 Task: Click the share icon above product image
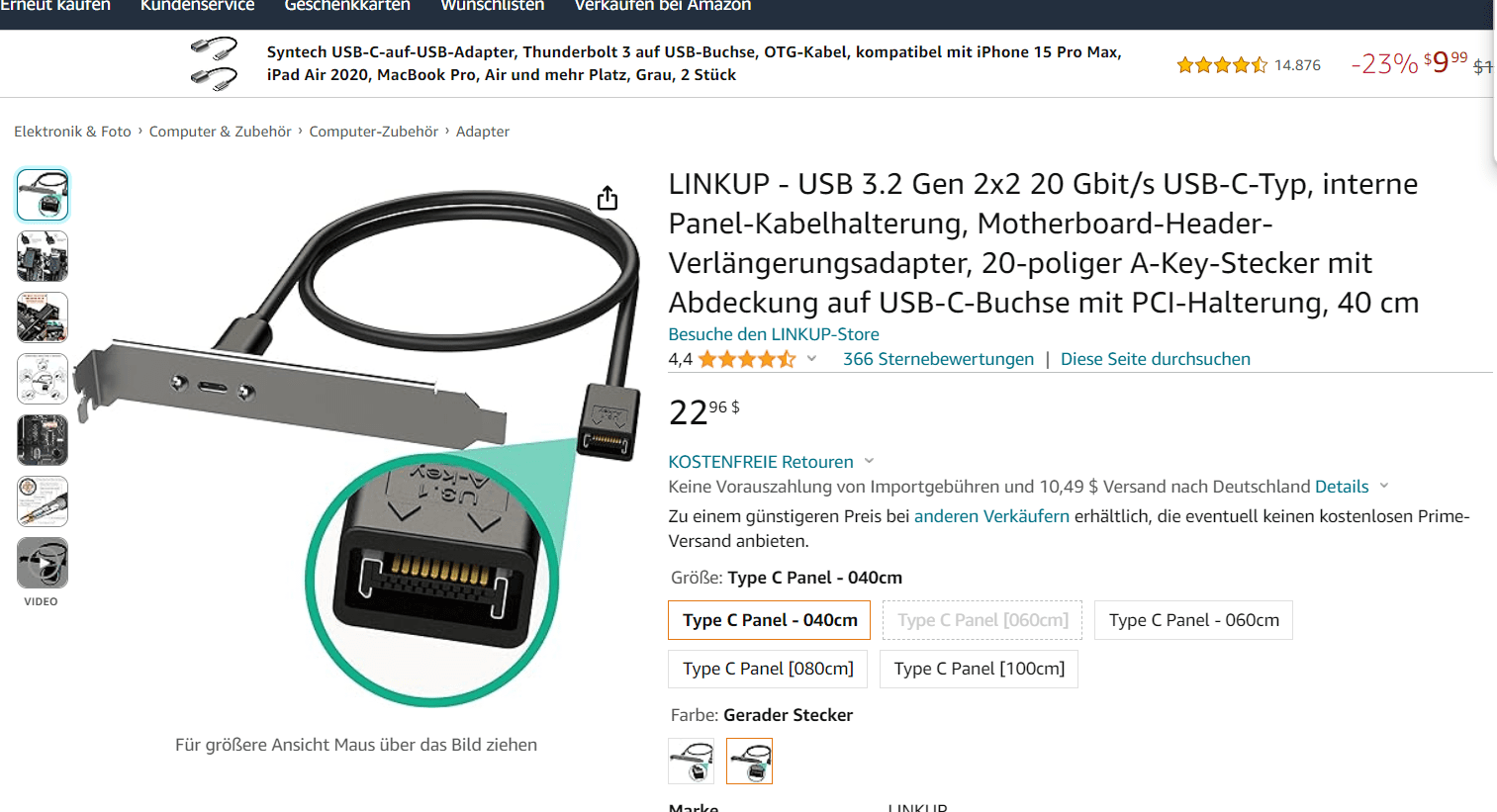click(x=608, y=198)
